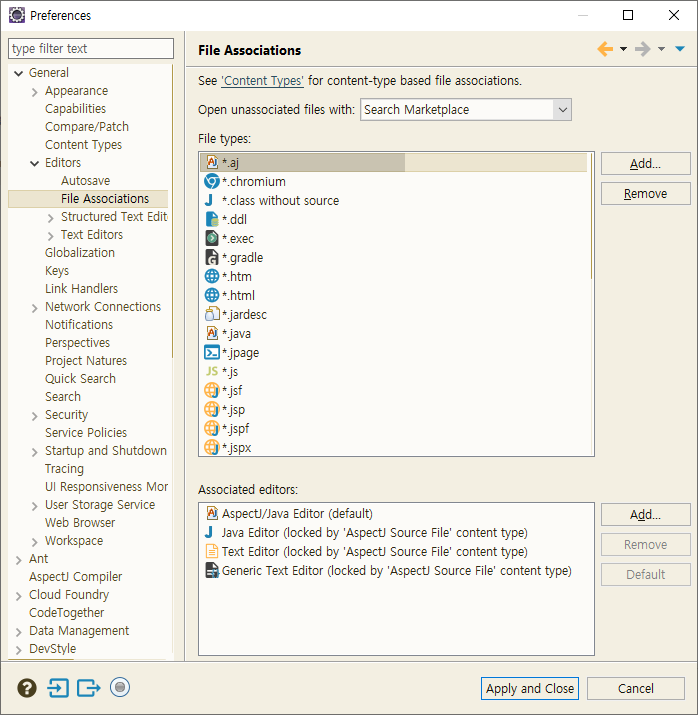The image size is (698, 715).
Task: Open forward history dropdown arrow
Action: pyautogui.click(x=661, y=49)
